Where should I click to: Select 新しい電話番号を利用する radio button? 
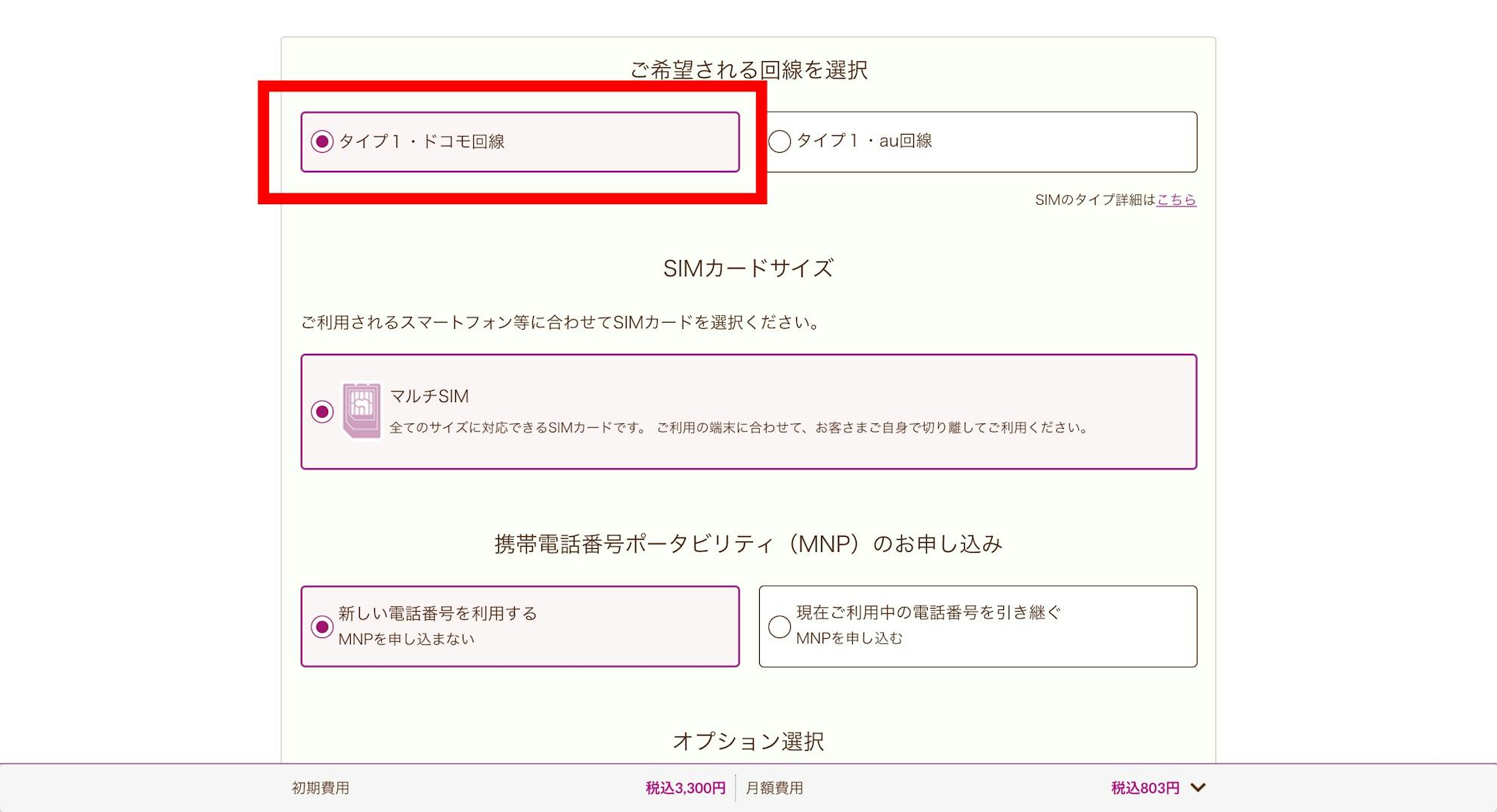pyautogui.click(x=322, y=627)
